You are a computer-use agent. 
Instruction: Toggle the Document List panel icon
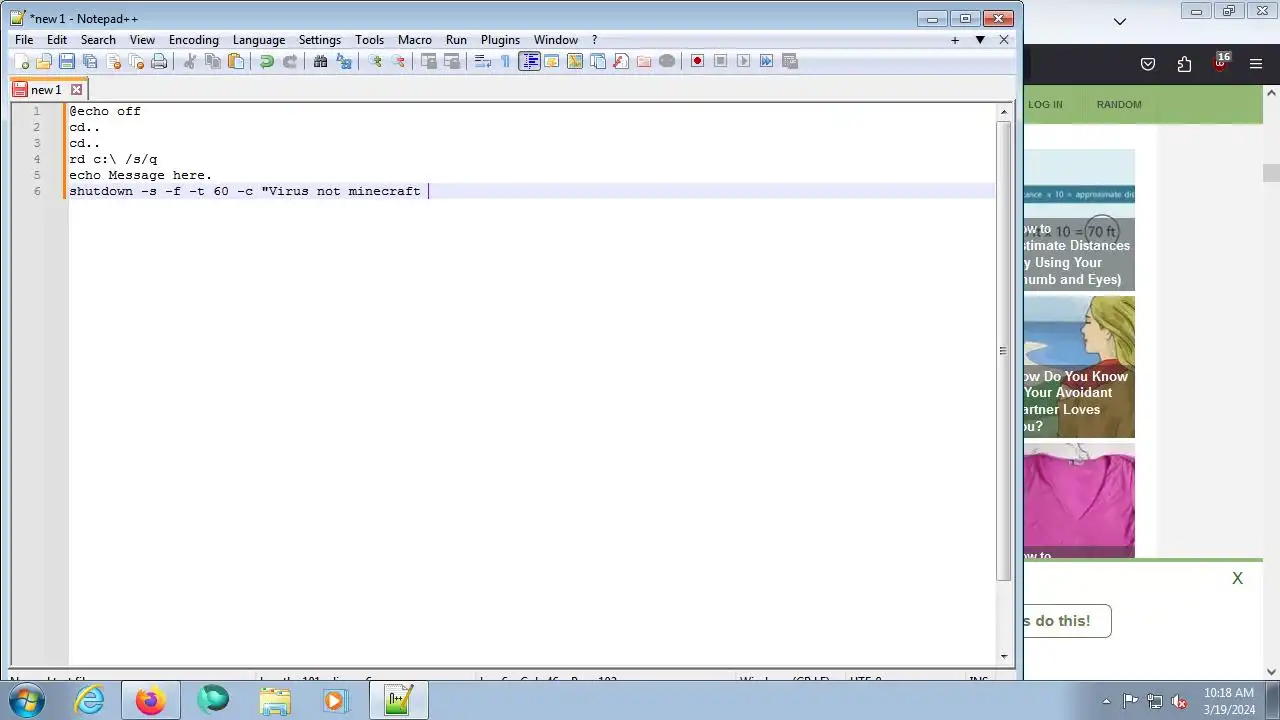[x=598, y=61]
